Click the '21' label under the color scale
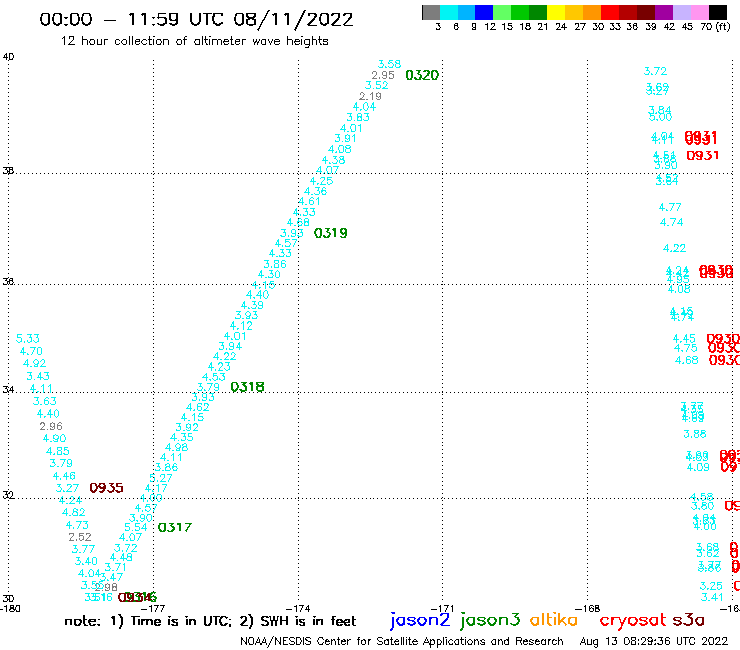The image size is (740, 650). pos(543,26)
